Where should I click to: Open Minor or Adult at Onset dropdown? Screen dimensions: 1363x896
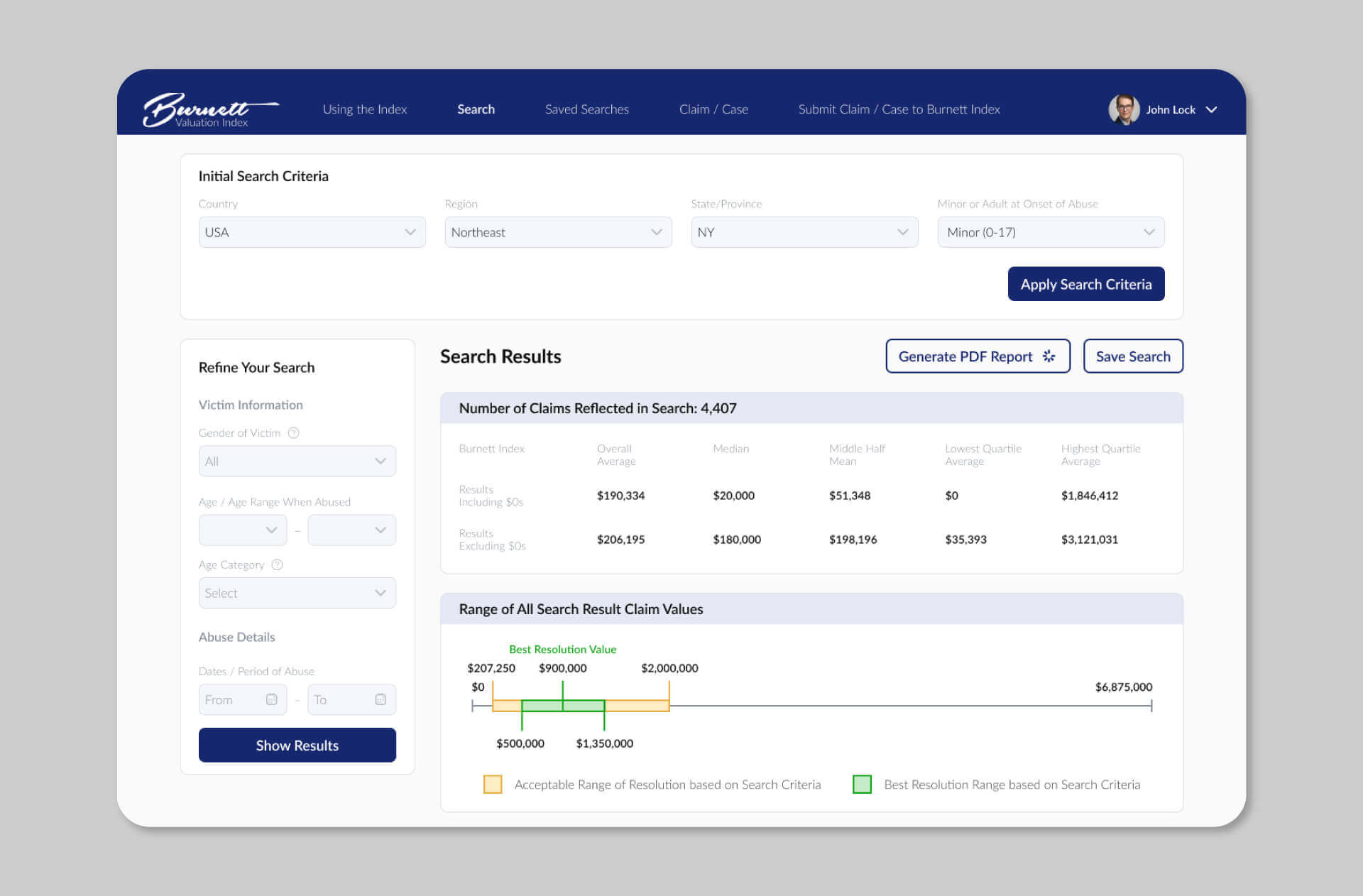[x=1050, y=232]
